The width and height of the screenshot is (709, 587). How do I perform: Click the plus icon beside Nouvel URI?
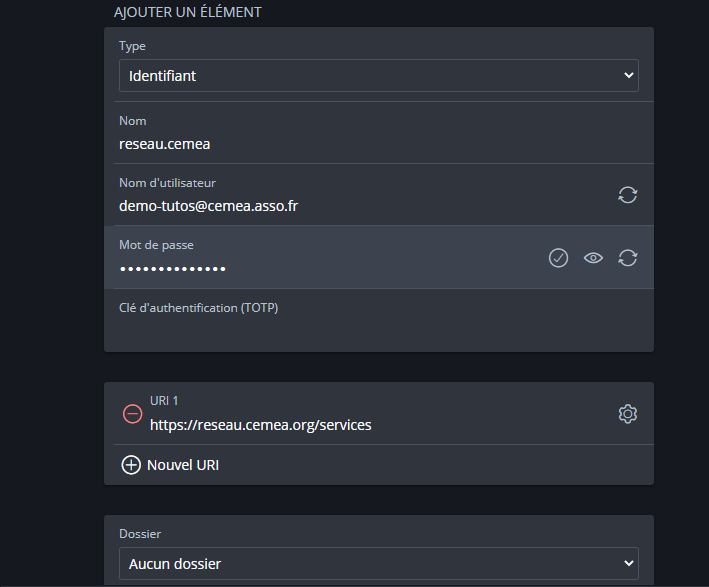pos(131,465)
